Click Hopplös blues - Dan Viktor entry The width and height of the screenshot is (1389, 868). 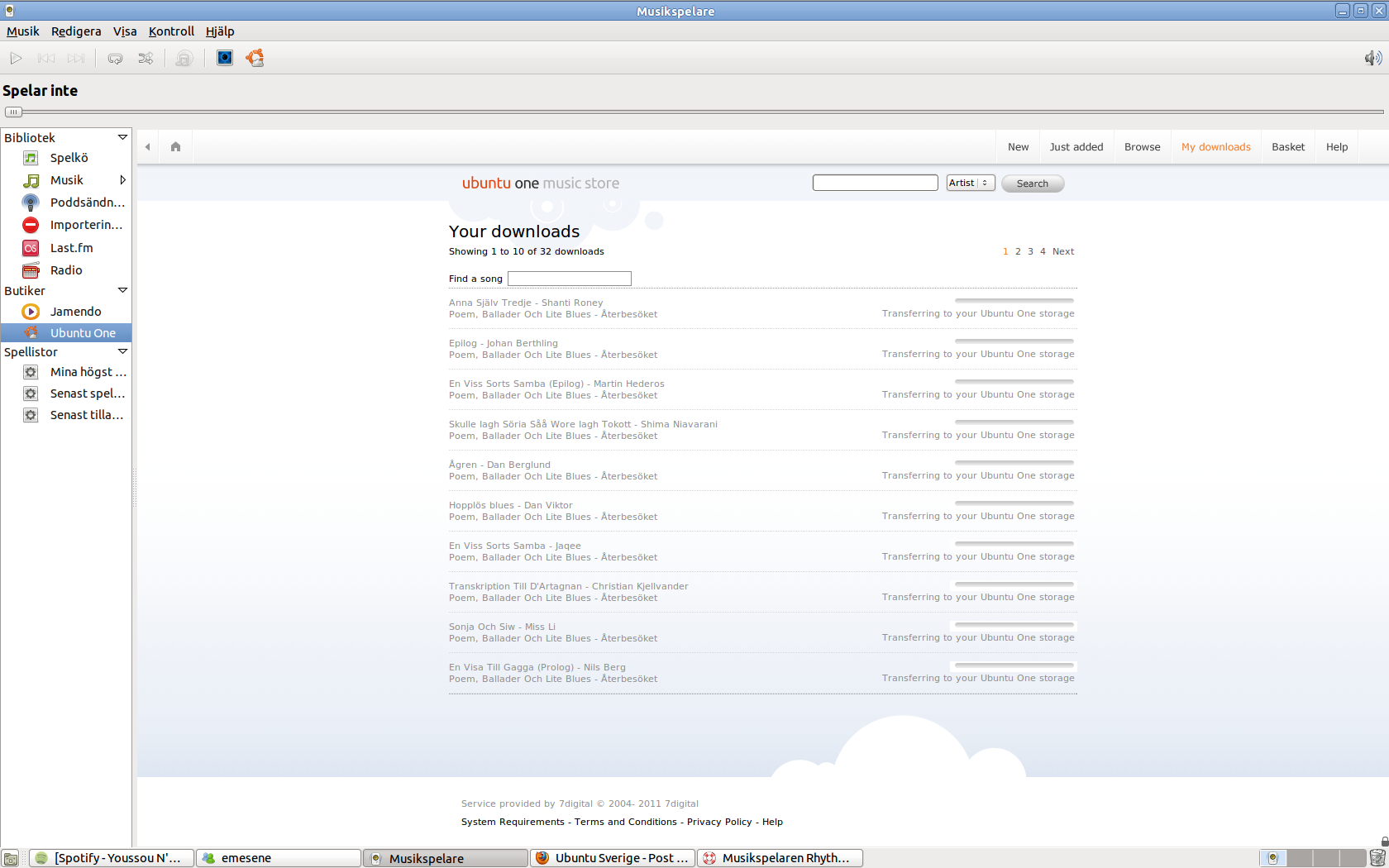point(510,505)
